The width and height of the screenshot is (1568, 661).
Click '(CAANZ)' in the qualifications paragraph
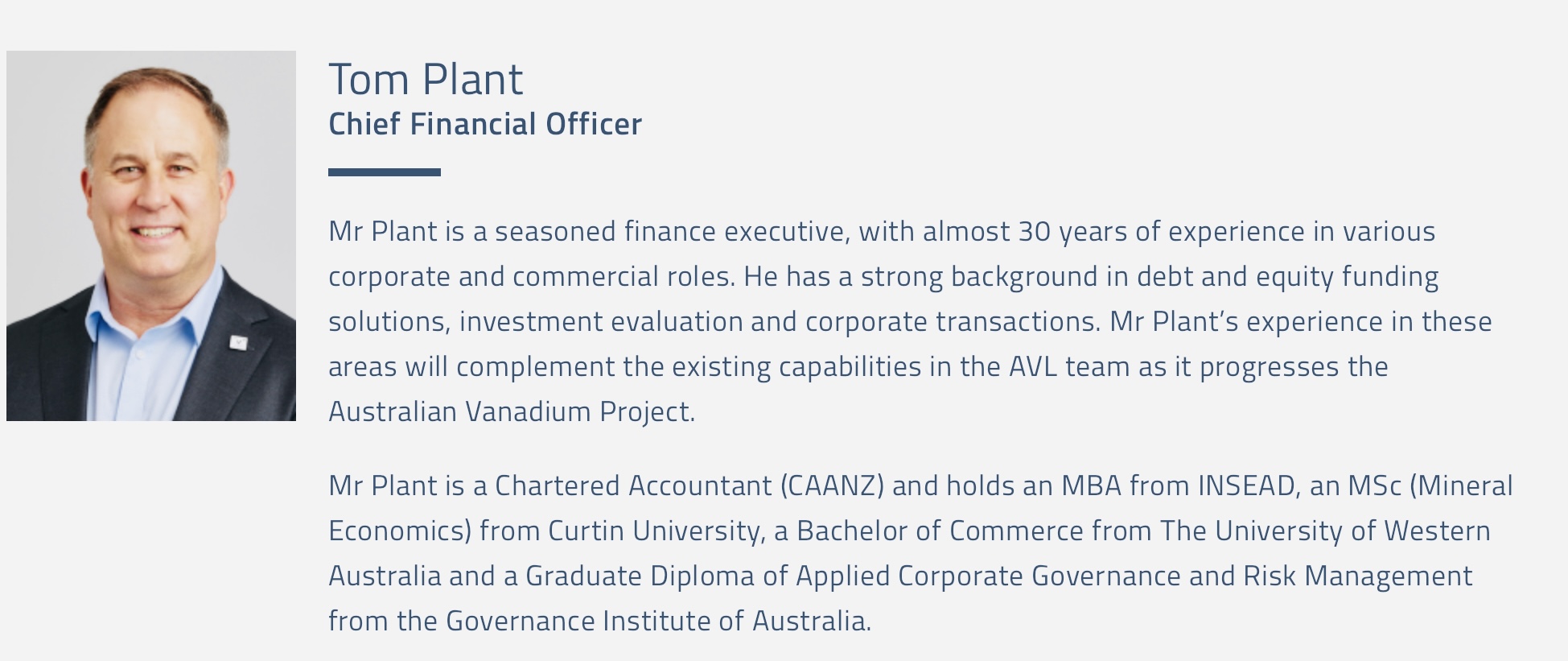point(832,485)
